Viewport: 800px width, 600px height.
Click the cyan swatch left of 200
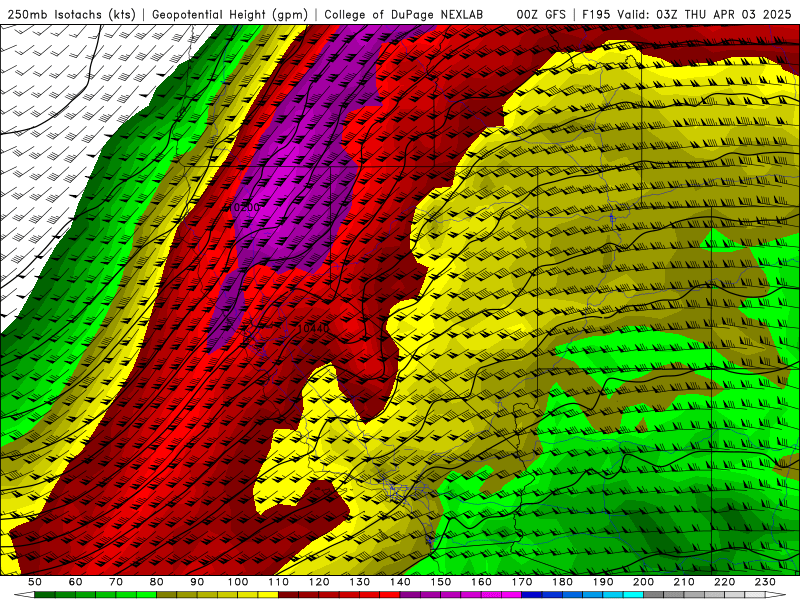pos(634,595)
